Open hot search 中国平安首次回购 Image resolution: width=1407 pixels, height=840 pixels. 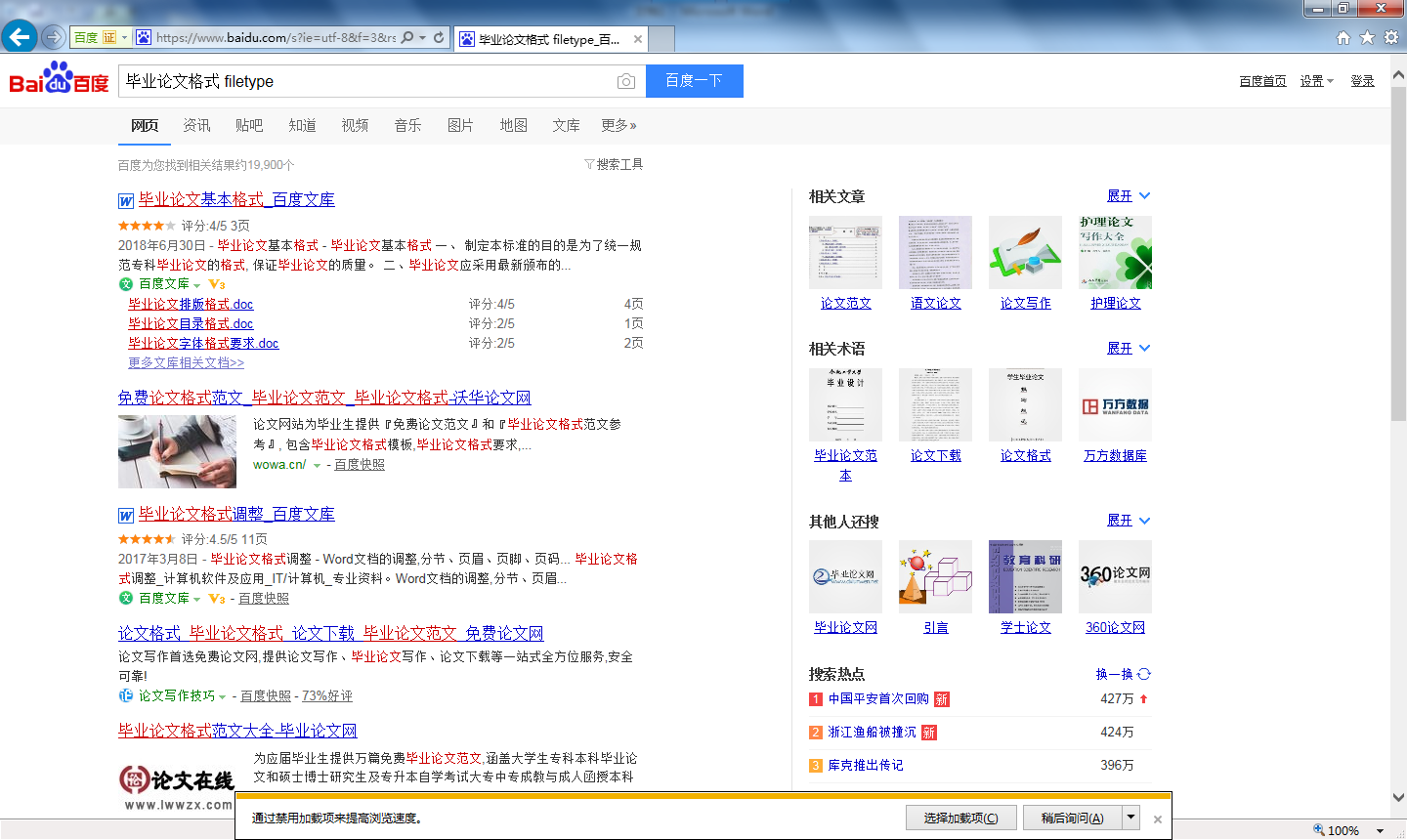click(x=878, y=699)
